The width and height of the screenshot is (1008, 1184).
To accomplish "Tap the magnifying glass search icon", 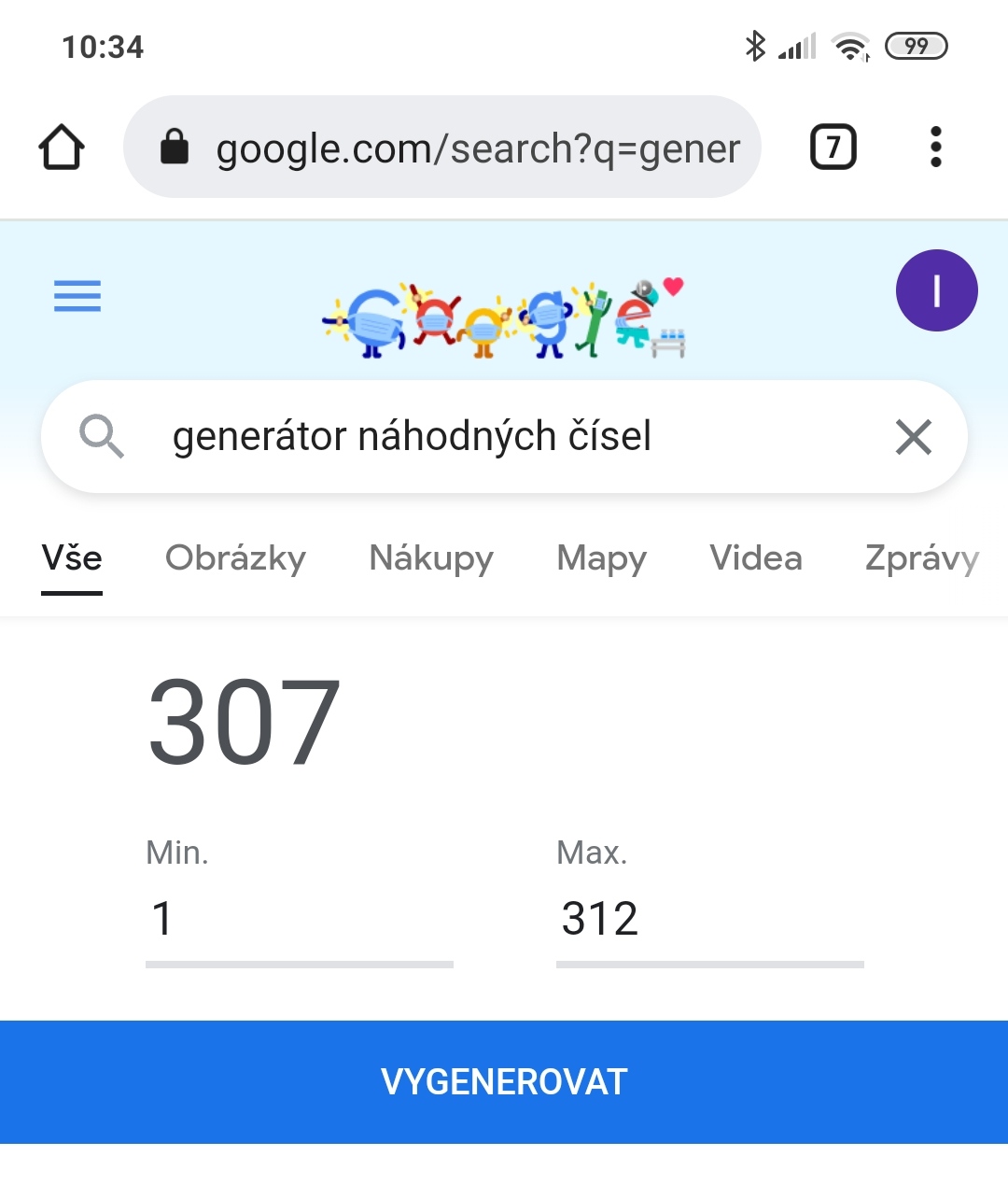I will (x=101, y=436).
